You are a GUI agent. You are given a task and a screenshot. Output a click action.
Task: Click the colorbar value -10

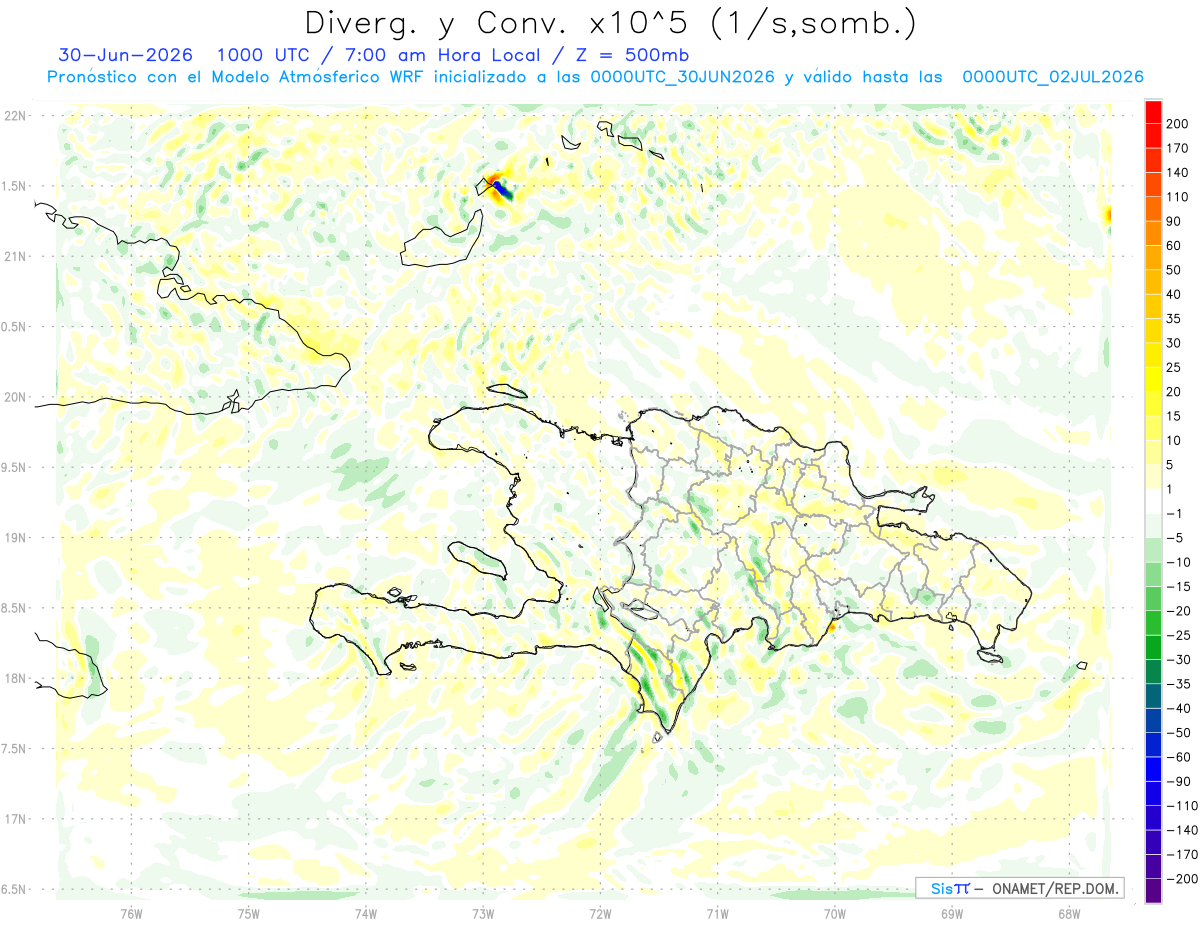pos(1177,563)
